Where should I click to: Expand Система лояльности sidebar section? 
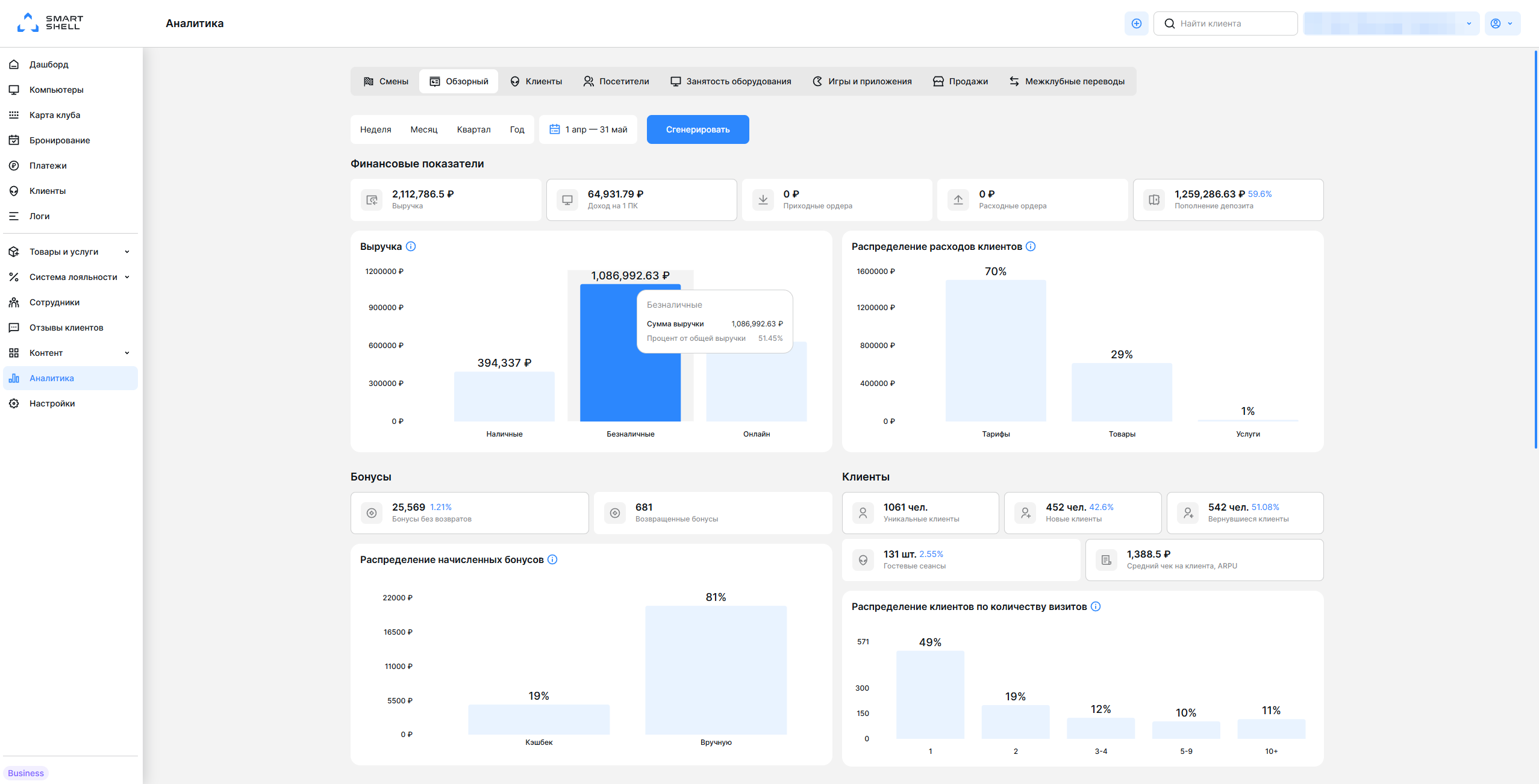coord(70,277)
